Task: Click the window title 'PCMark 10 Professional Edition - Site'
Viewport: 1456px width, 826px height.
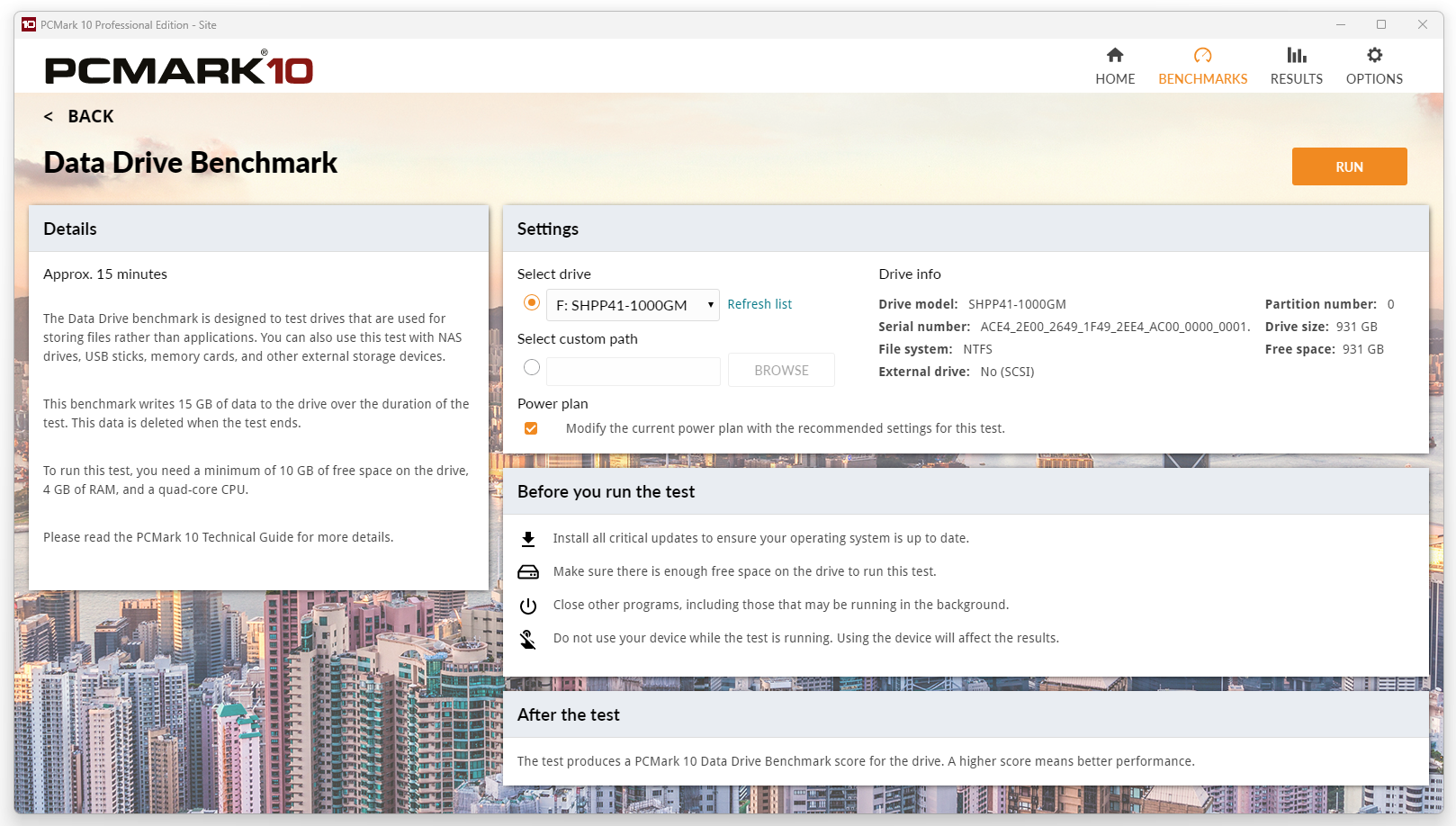Action: [129, 25]
